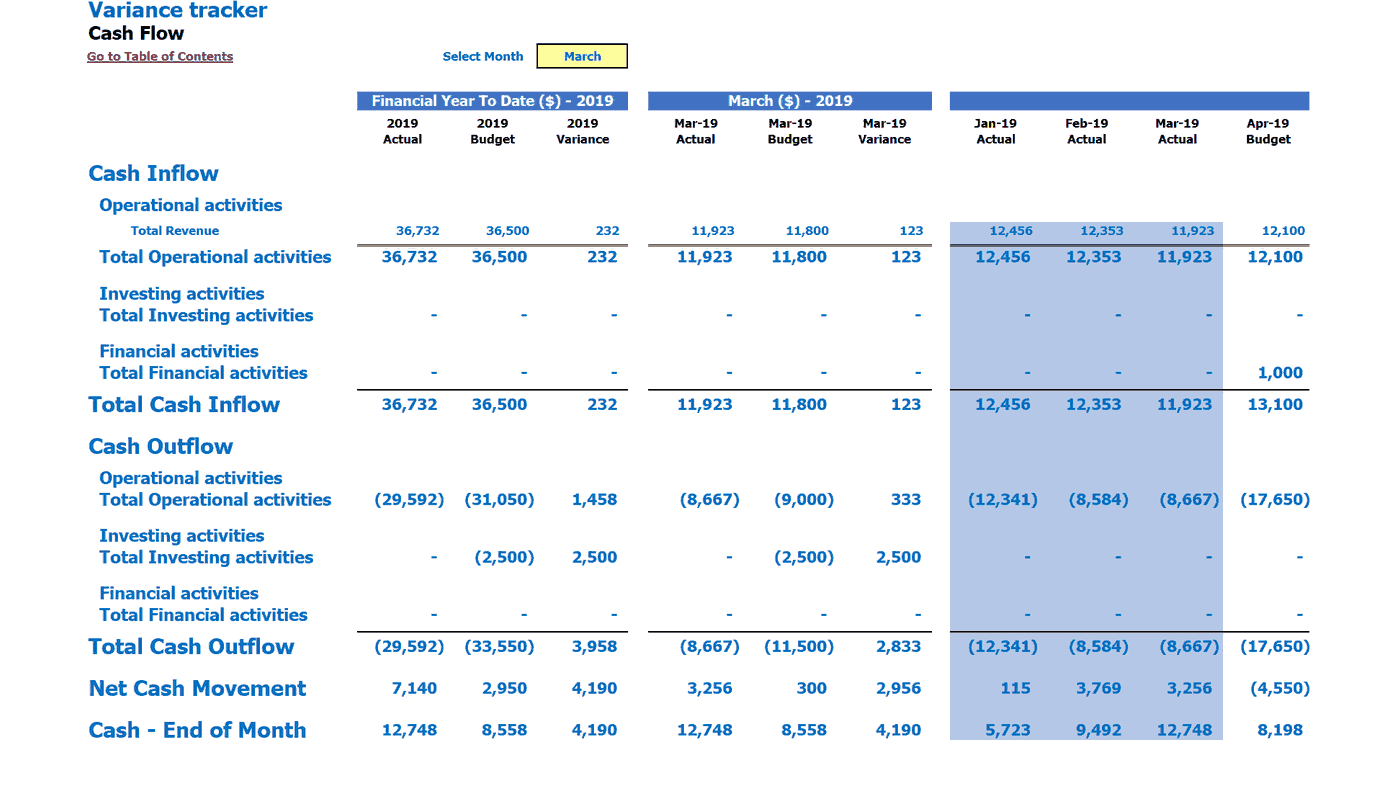
Task: Open the Go to Table of Contents link
Action: tap(160, 57)
